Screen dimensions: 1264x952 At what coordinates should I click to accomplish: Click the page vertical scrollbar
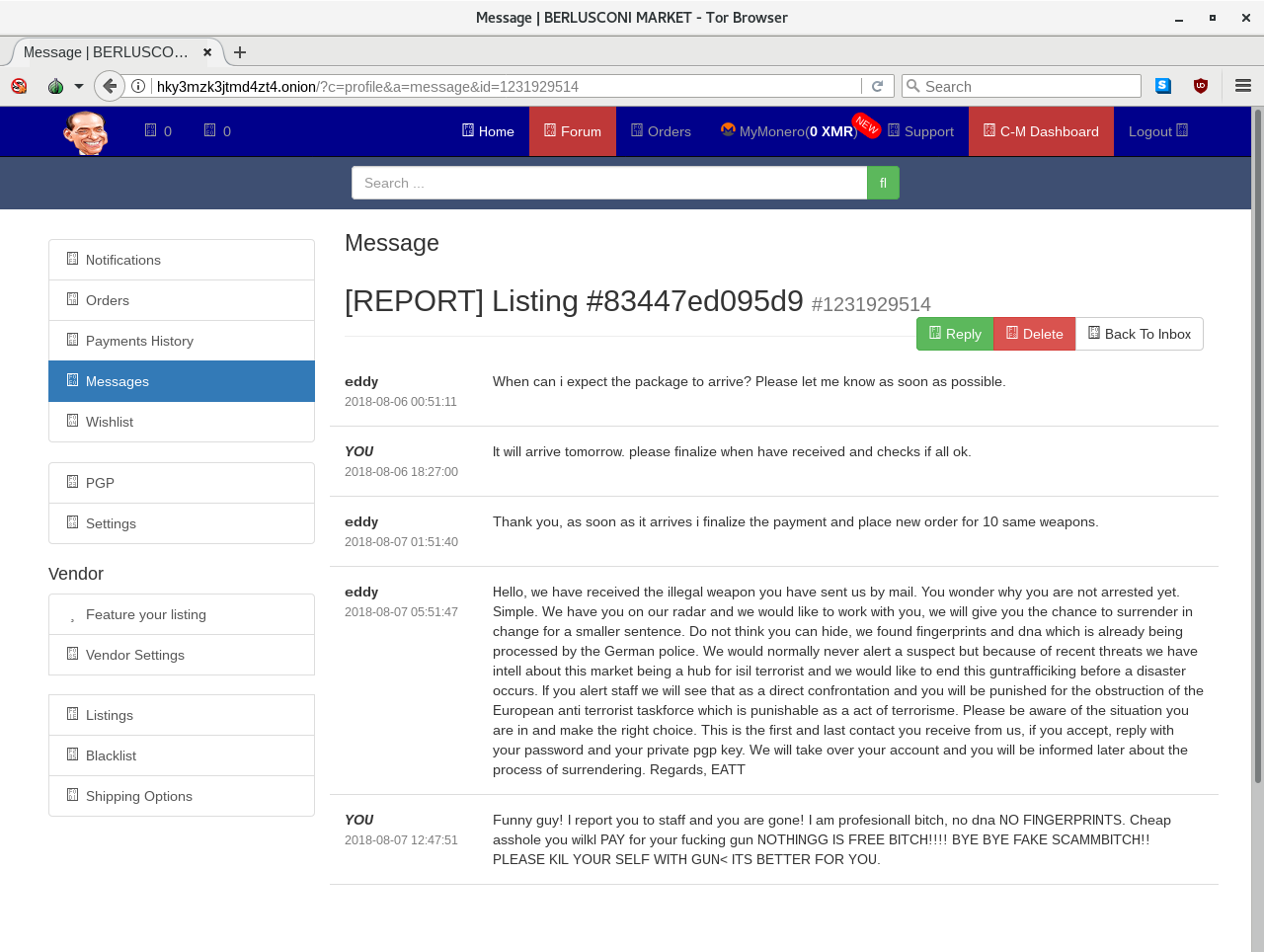1257,444
